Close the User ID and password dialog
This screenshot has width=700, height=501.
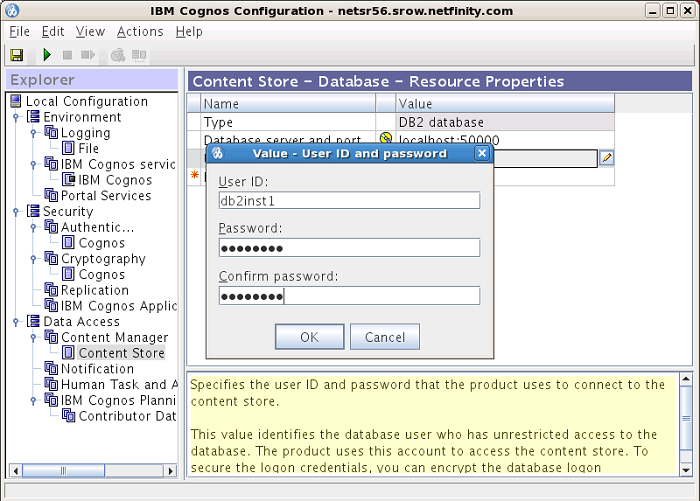(x=482, y=153)
